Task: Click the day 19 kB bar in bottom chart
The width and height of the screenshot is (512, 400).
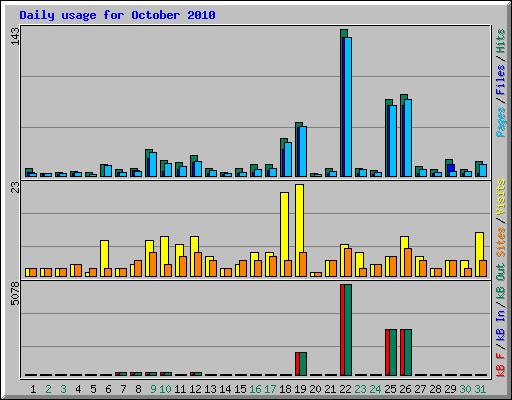Action: pos(301,364)
